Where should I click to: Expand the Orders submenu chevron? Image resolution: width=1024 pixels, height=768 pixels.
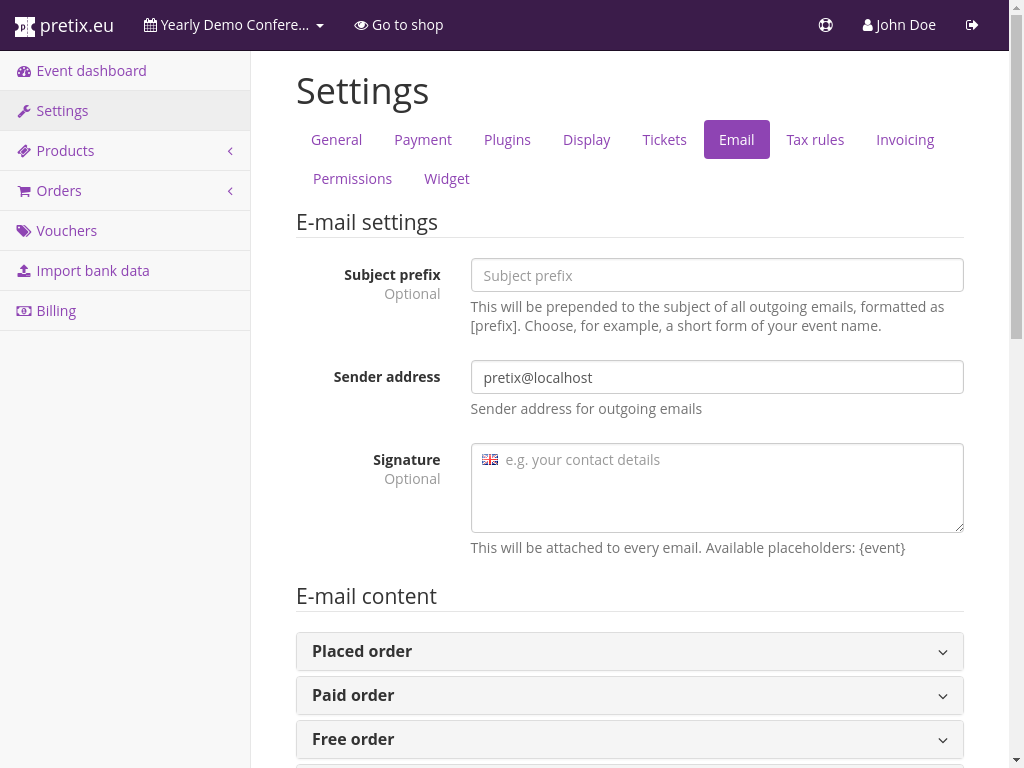(230, 191)
